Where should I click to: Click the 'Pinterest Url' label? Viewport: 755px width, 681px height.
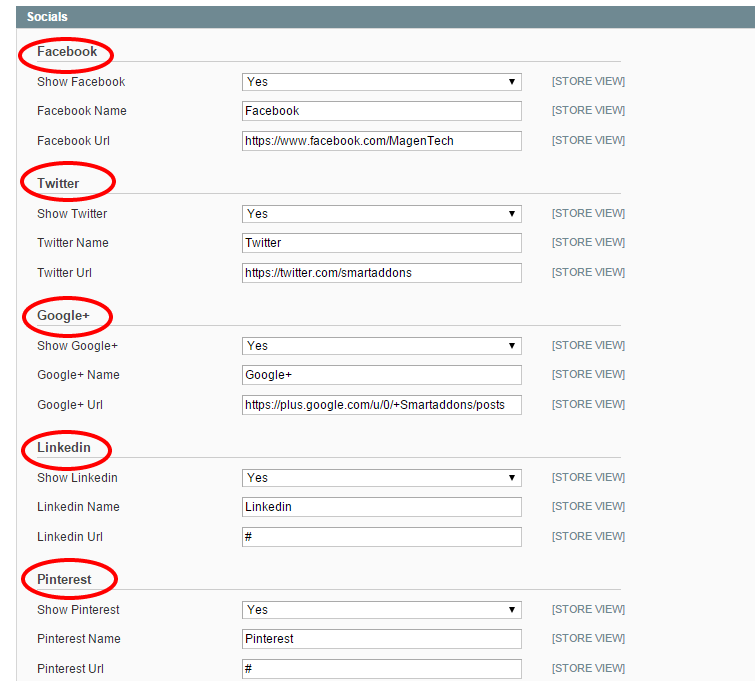point(70,668)
